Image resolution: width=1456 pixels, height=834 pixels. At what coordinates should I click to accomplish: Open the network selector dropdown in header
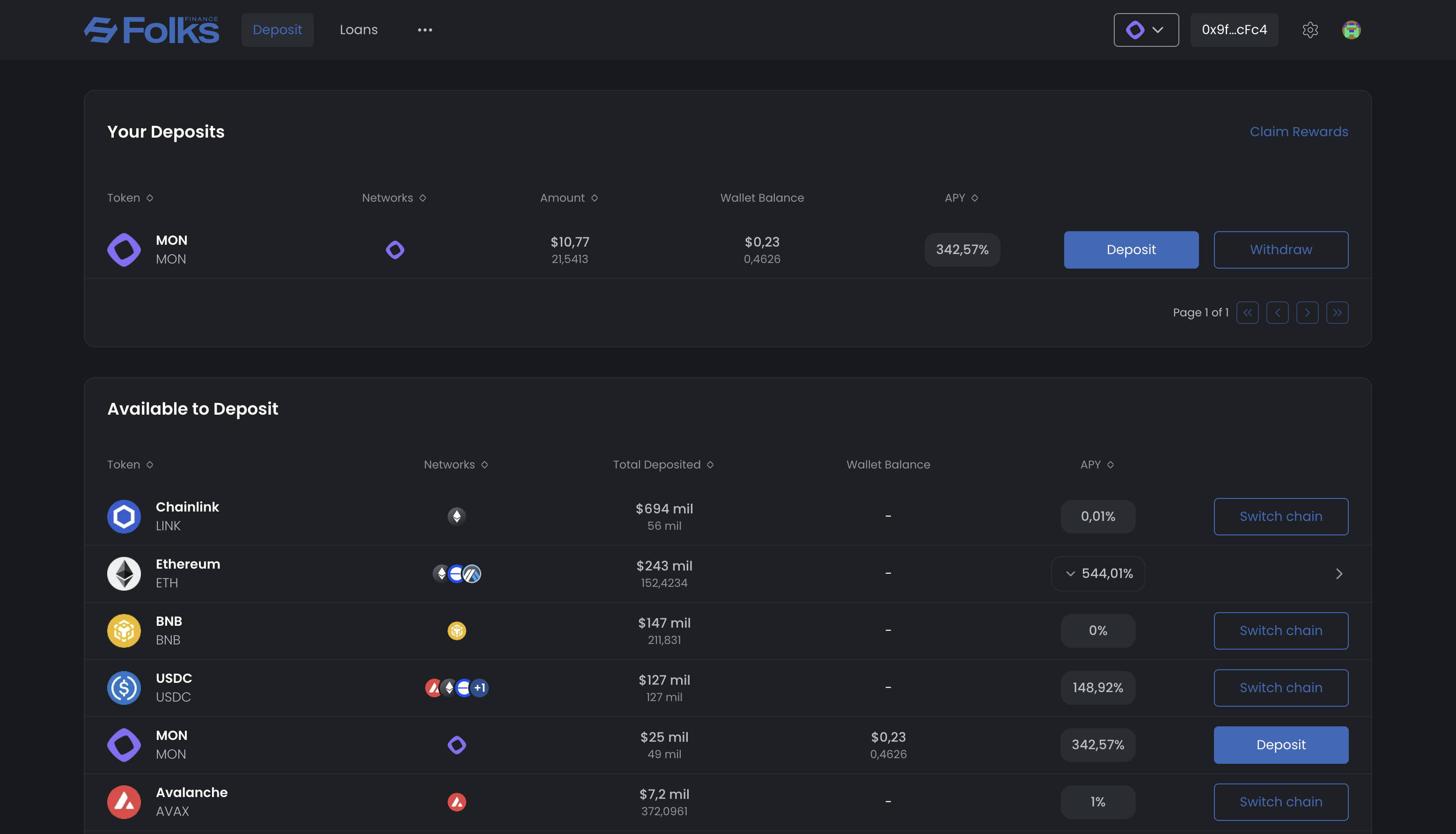(x=1146, y=30)
